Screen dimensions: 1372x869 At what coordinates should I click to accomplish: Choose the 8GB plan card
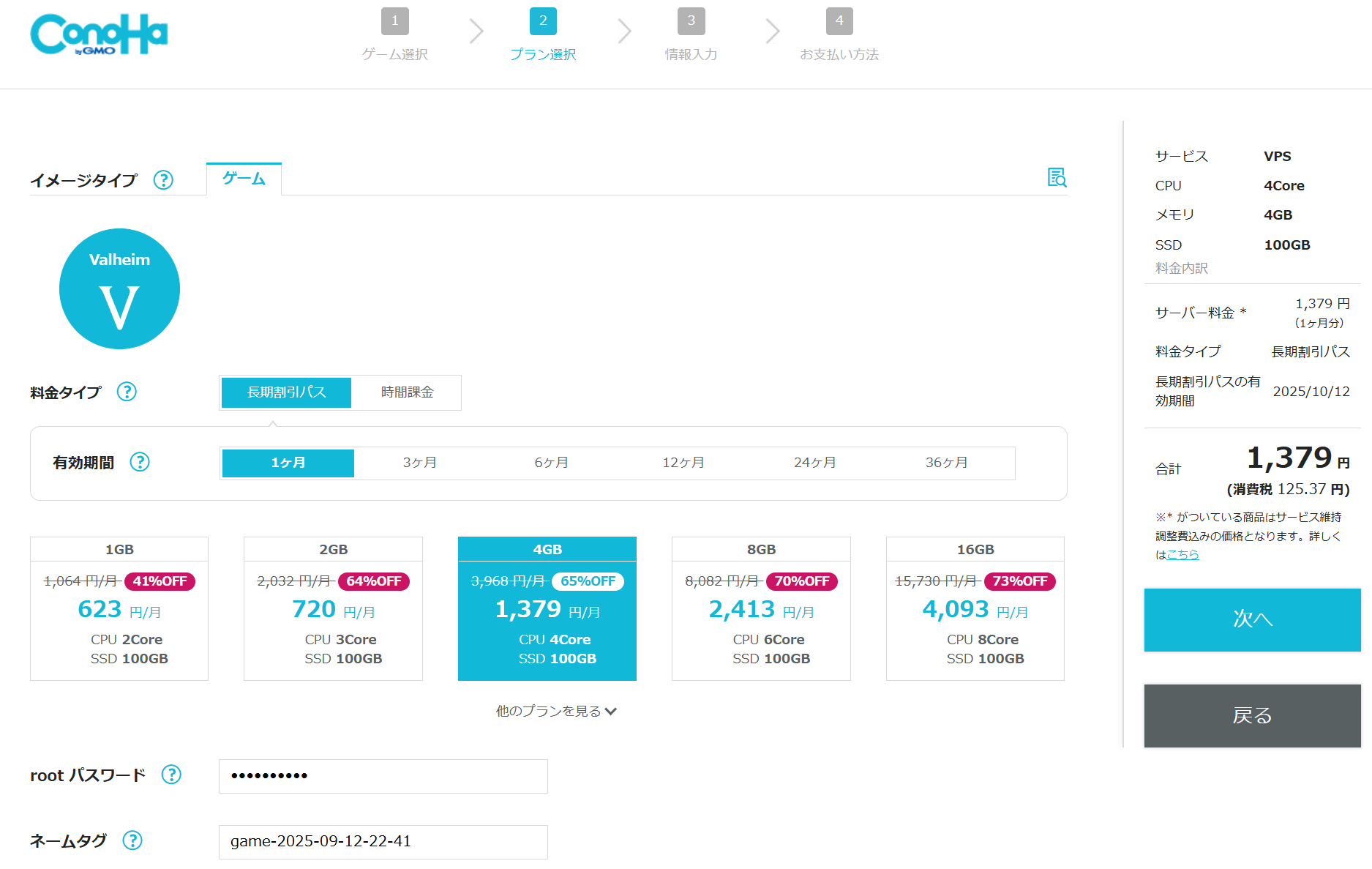point(761,608)
